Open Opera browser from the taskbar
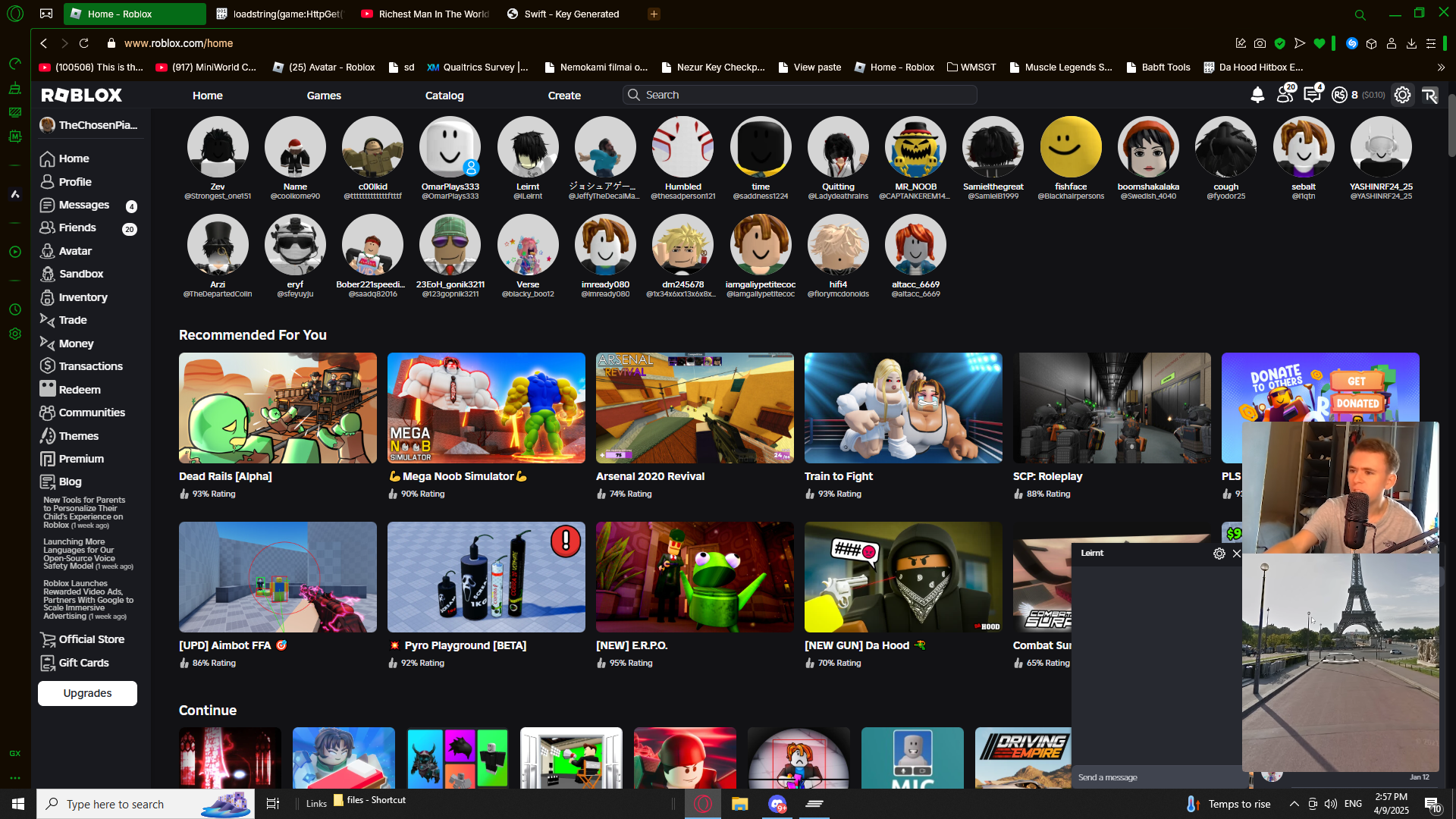This screenshot has height=819, width=1456. pyautogui.click(x=703, y=804)
